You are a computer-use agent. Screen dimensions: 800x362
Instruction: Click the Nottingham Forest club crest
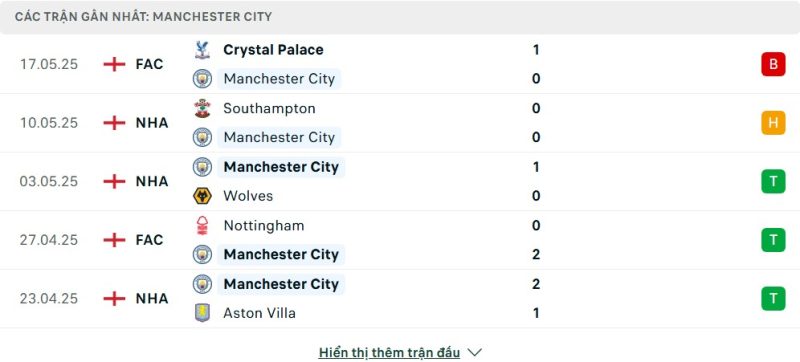point(202,225)
